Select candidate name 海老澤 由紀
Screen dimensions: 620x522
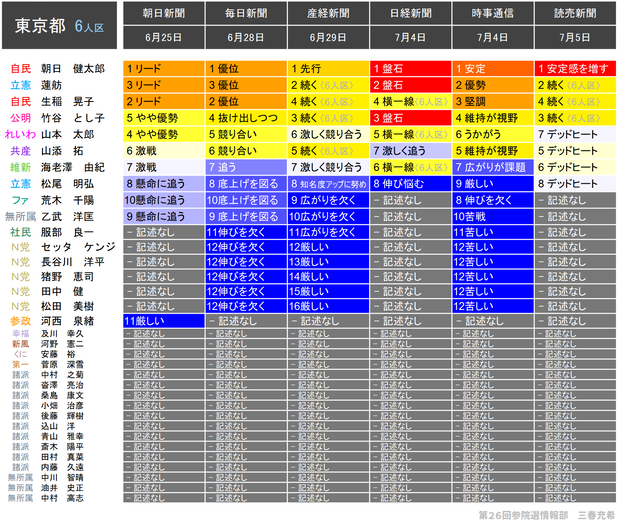(73, 167)
